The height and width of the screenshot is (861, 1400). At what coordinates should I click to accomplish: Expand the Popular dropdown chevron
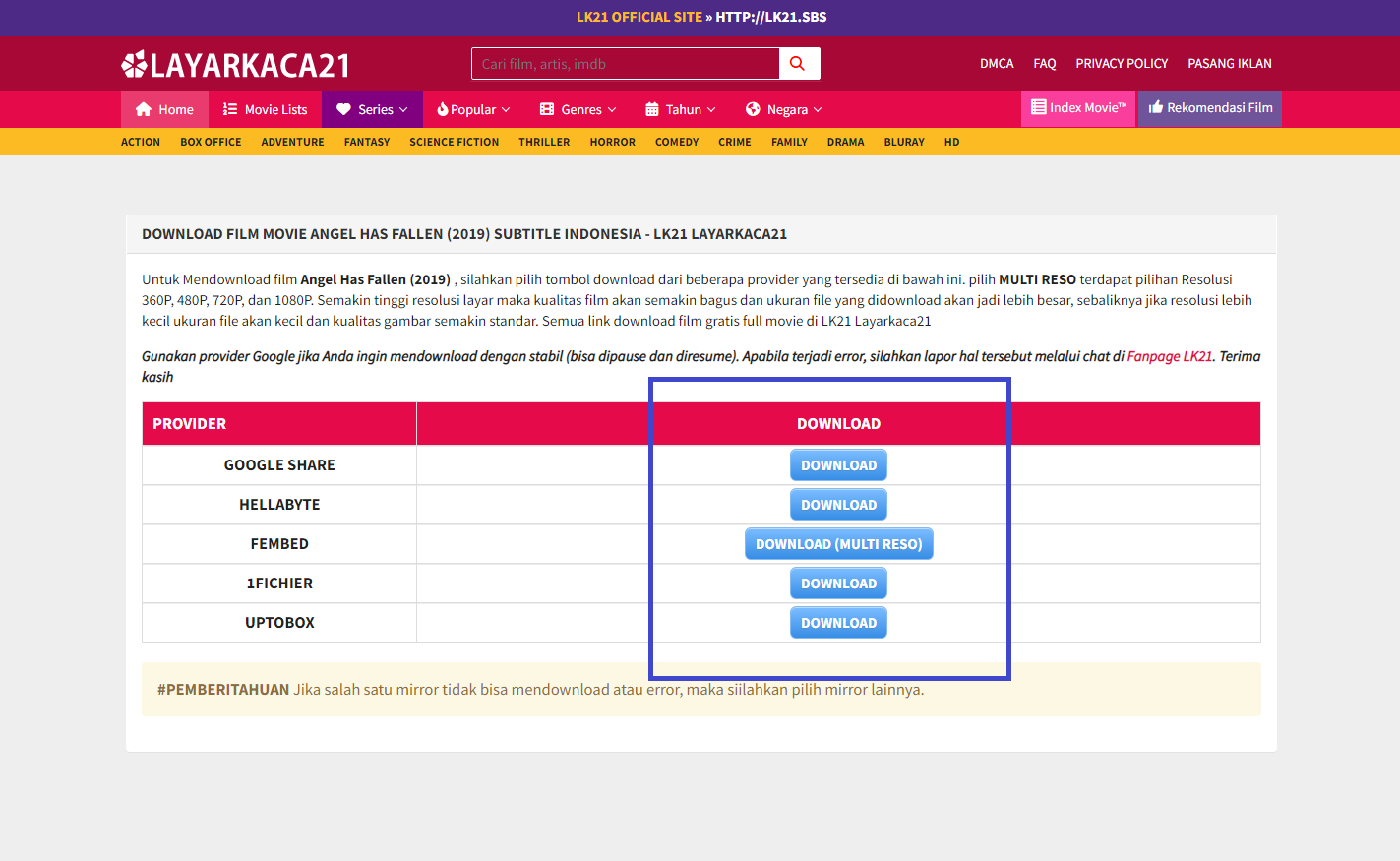(506, 110)
